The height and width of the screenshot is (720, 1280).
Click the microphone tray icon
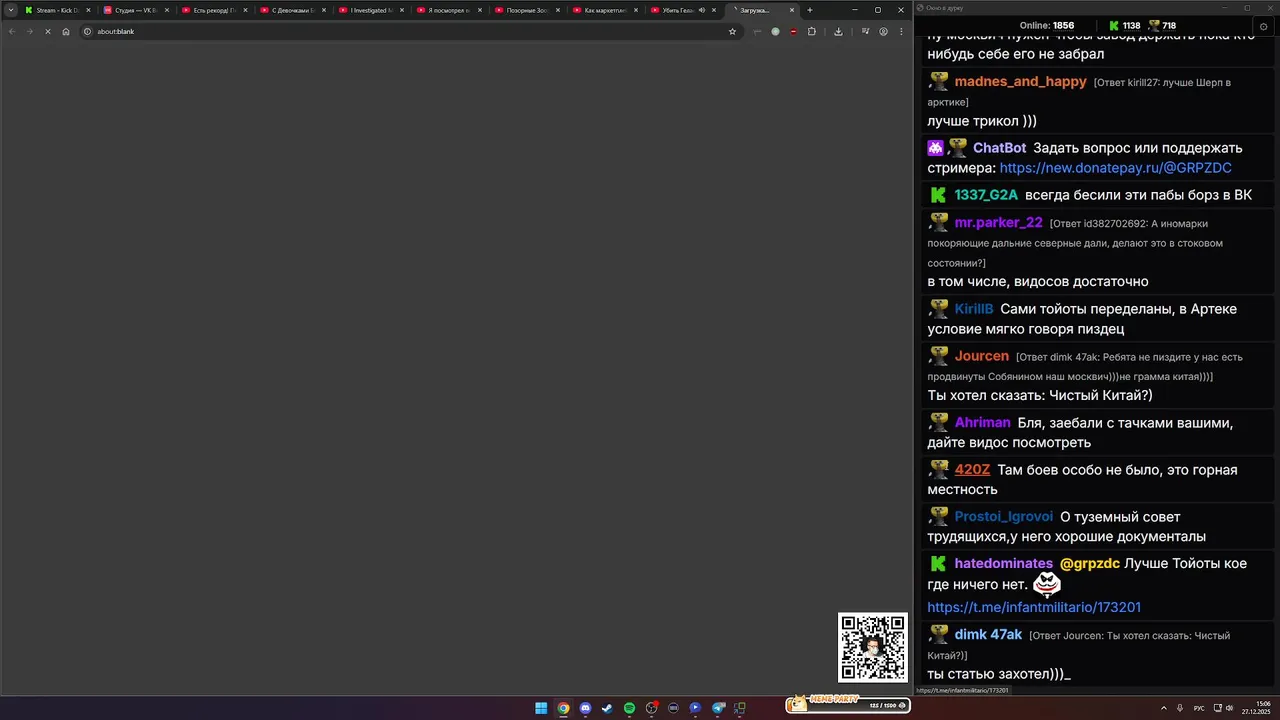pos(1180,708)
